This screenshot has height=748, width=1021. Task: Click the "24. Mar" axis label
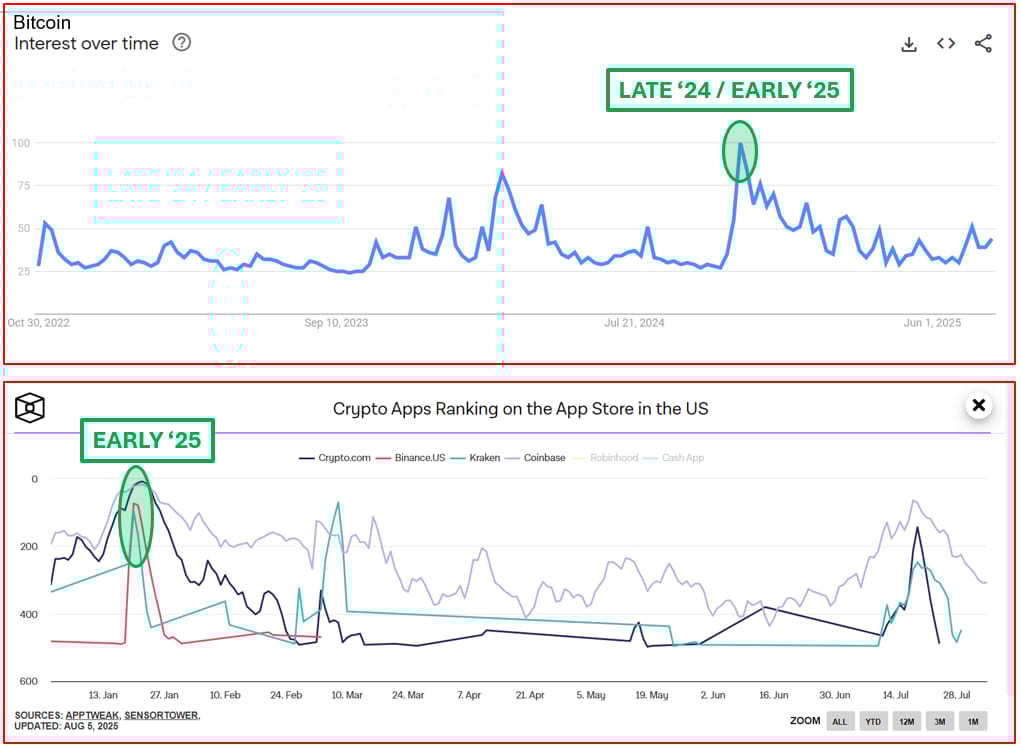point(408,695)
